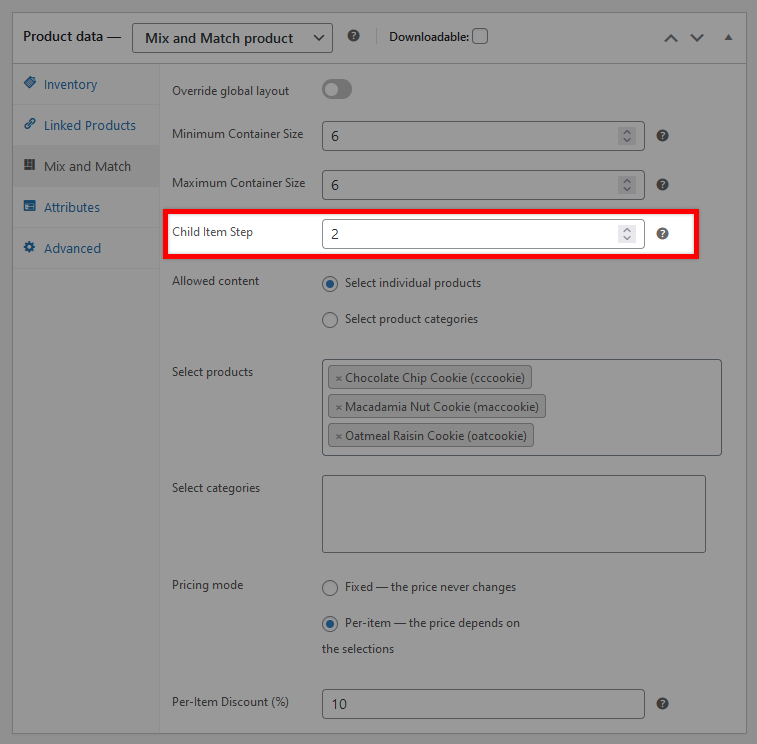Click the Child Item Step field
Viewport: 757px width, 744px height.
483,234
